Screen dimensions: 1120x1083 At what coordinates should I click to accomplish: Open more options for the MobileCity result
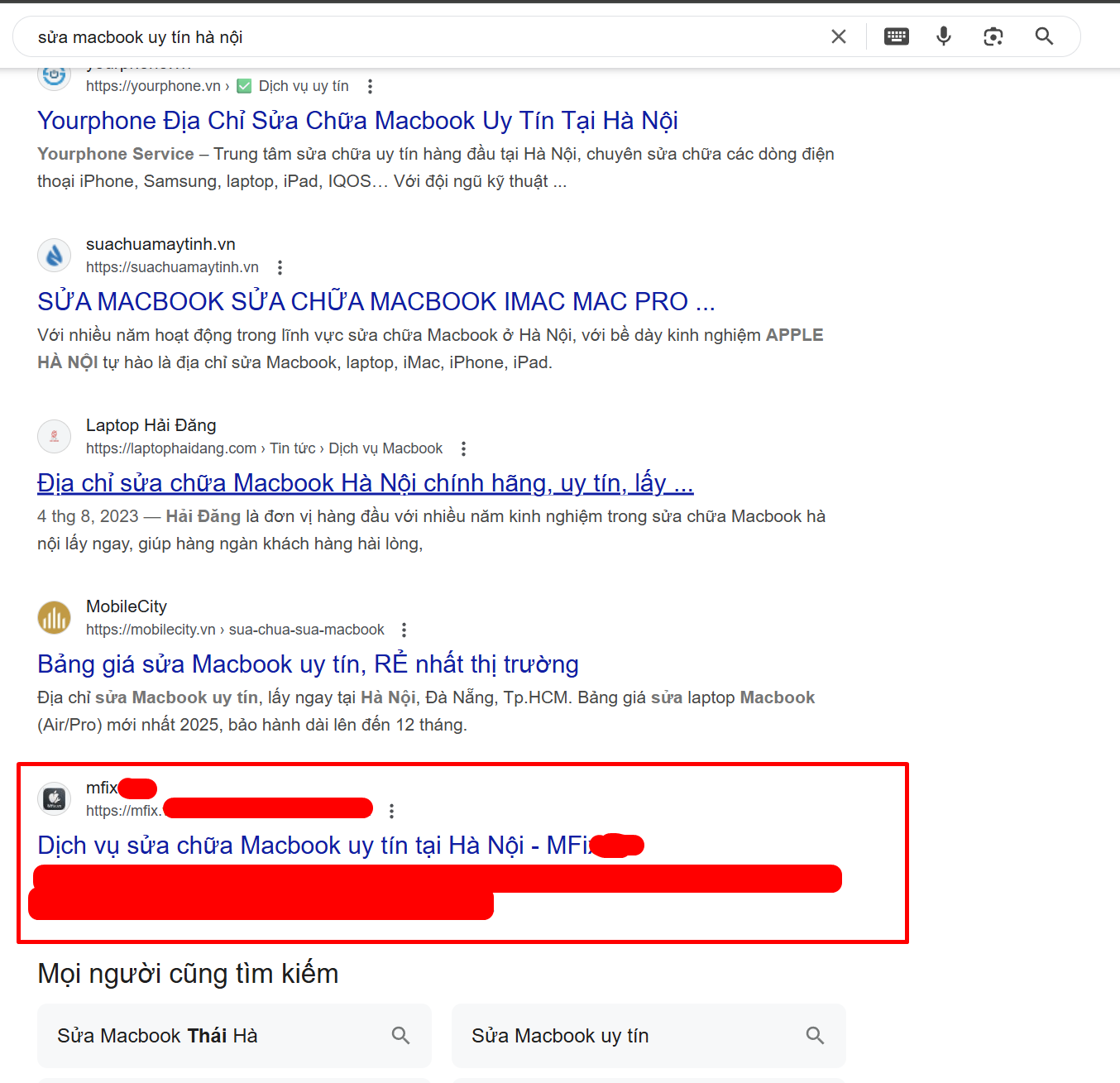tap(404, 630)
